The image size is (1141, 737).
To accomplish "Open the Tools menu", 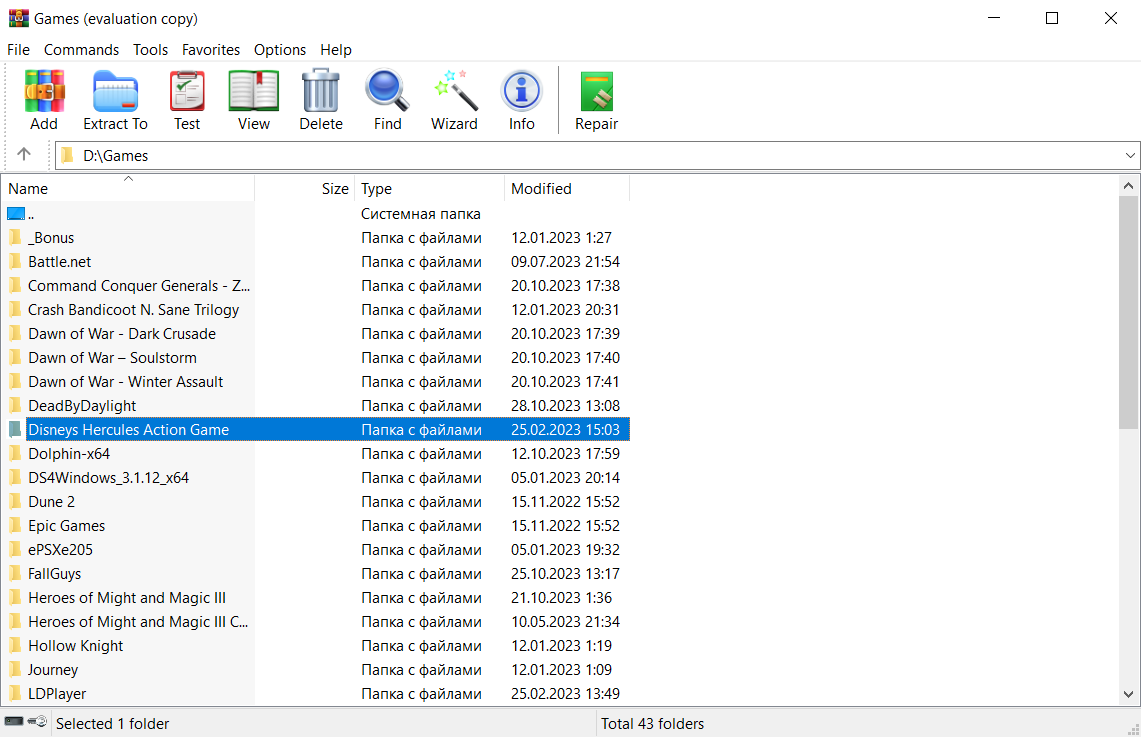I will coord(150,49).
